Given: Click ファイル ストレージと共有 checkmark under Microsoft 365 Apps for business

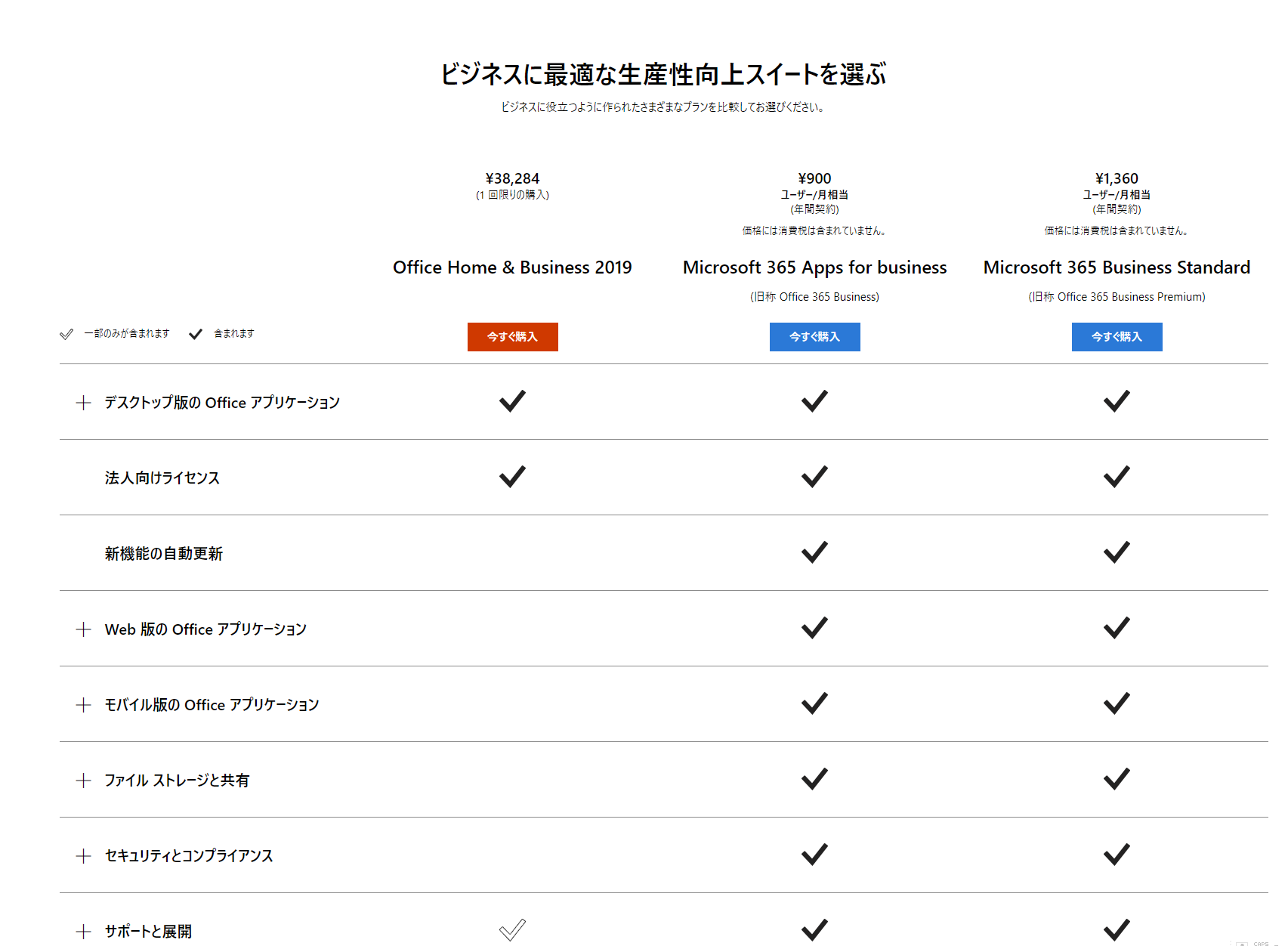Looking at the screenshot, I should pos(814,779).
